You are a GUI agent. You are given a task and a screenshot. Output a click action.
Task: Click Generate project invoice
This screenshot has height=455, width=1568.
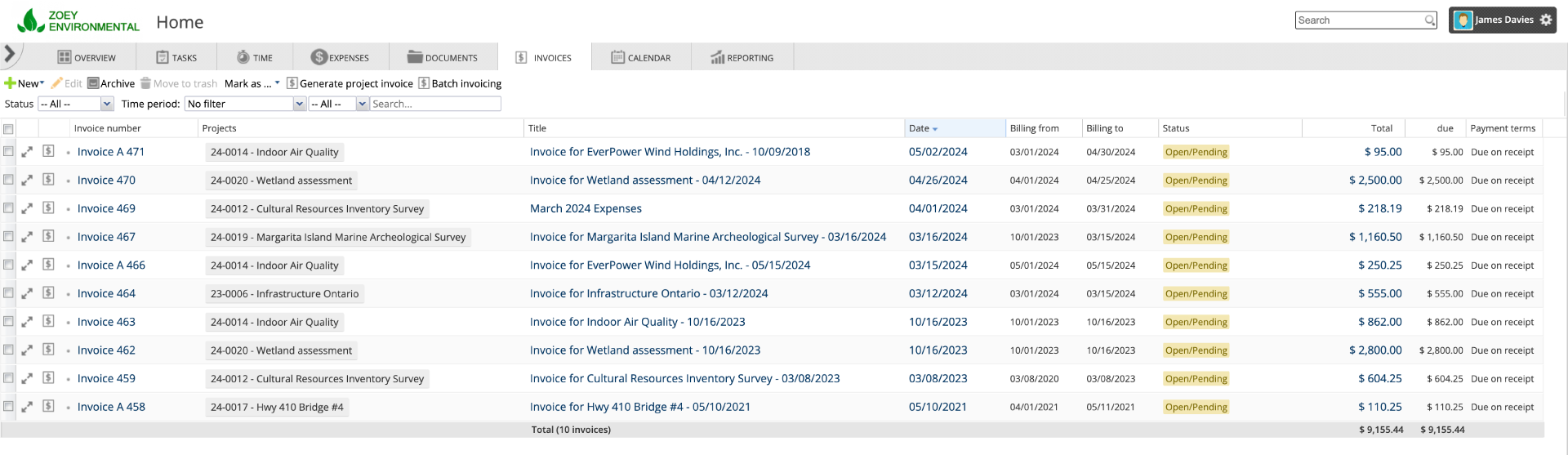coord(350,83)
